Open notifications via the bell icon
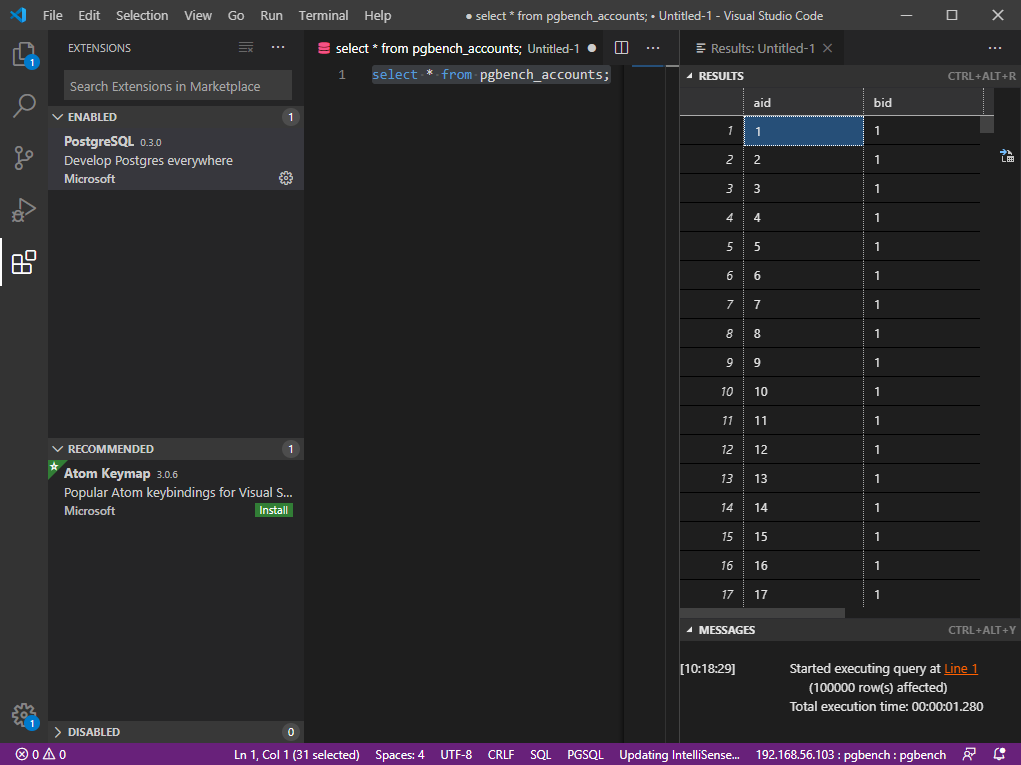This screenshot has width=1021, height=765. click(x=998, y=754)
